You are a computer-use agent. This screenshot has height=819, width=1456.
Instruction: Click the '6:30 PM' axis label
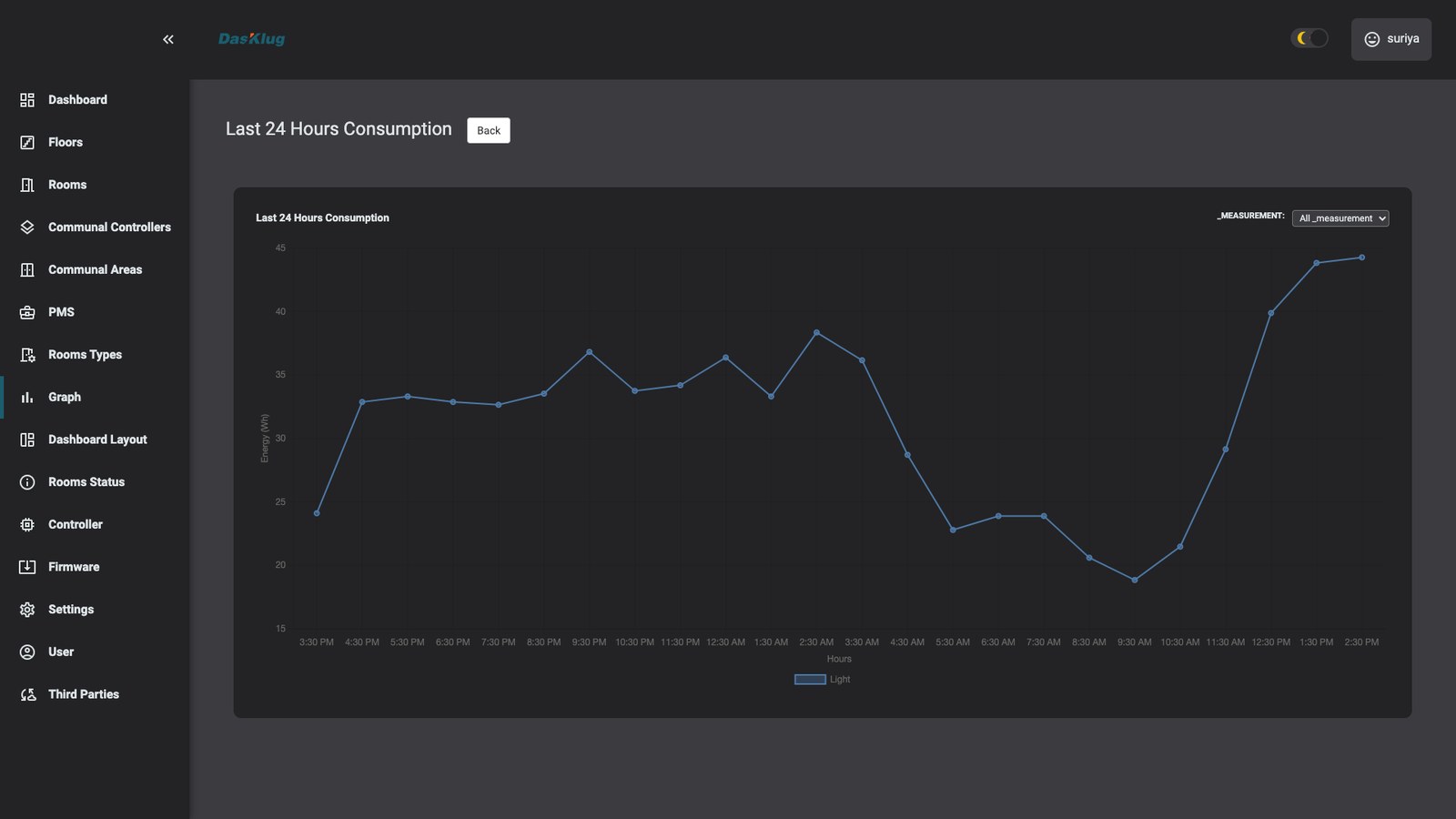(453, 642)
